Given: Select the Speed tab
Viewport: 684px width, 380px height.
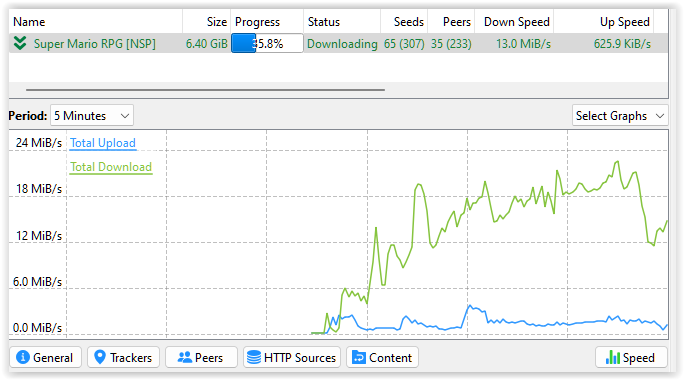Looking at the screenshot, I should [x=631, y=357].
